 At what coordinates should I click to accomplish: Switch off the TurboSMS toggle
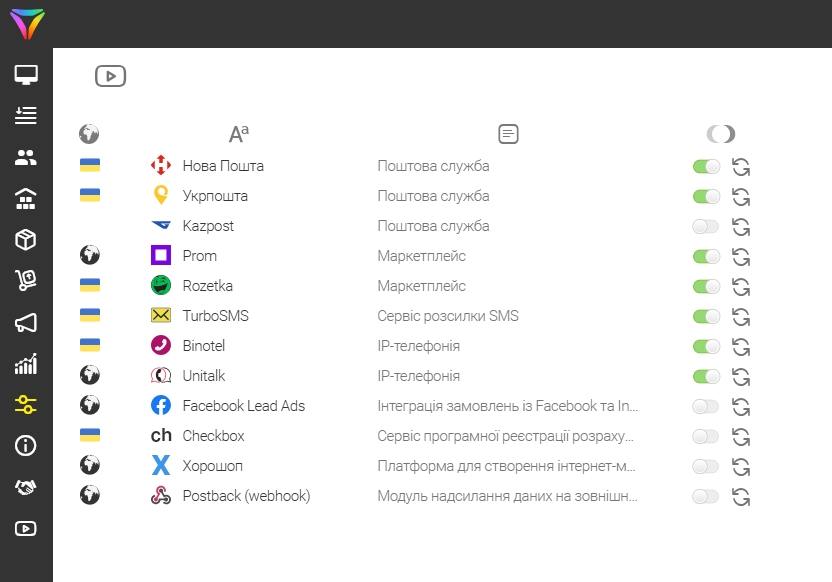[706, 317]
